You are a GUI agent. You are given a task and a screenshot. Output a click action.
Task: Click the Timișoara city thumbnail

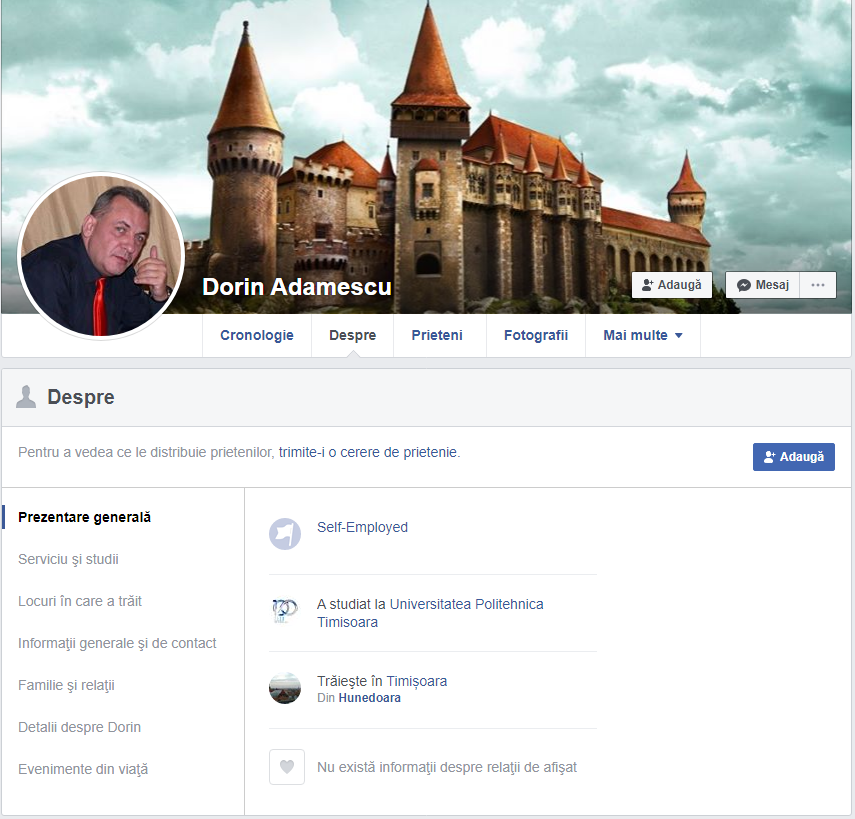click(x=285, y=688)
